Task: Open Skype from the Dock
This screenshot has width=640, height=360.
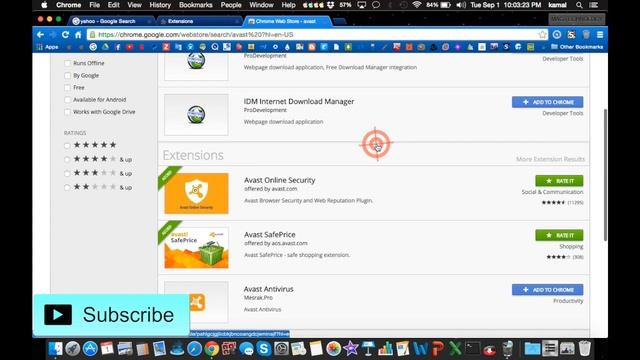Action: pyautogui.click(x=264, y=349)
